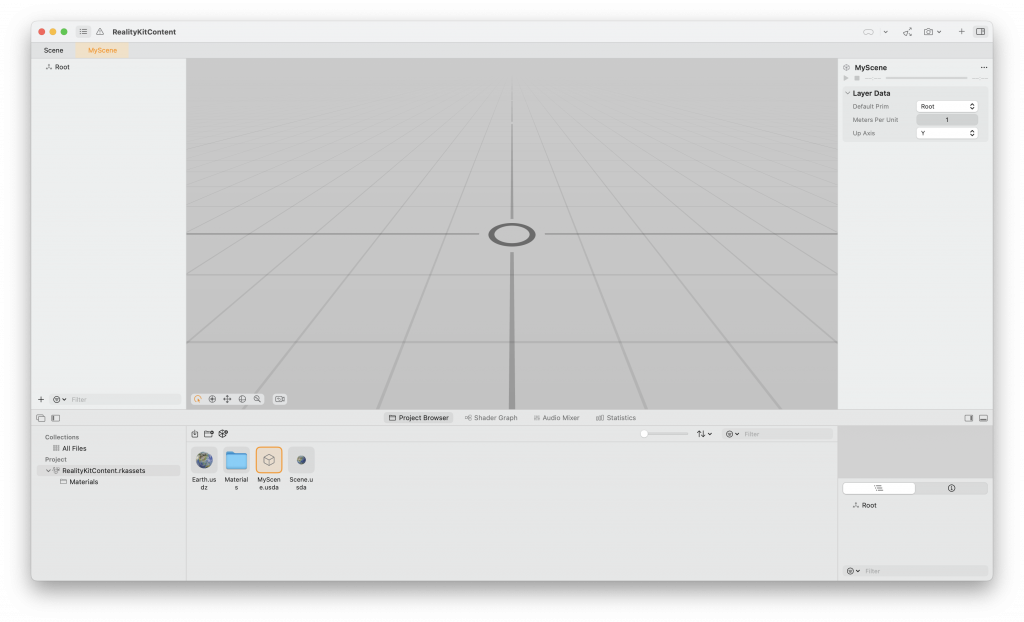Click the Vision Pro headset device icon
Screen dimensions: 1024x622
(x=868, y=31)
